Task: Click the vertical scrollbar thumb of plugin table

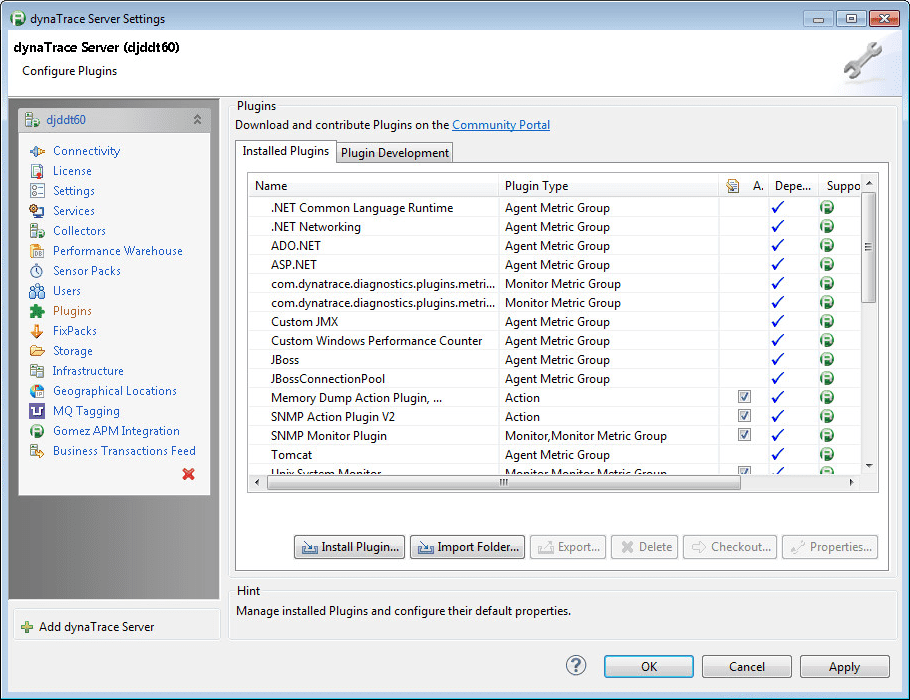Action: (x=868, y=247)
